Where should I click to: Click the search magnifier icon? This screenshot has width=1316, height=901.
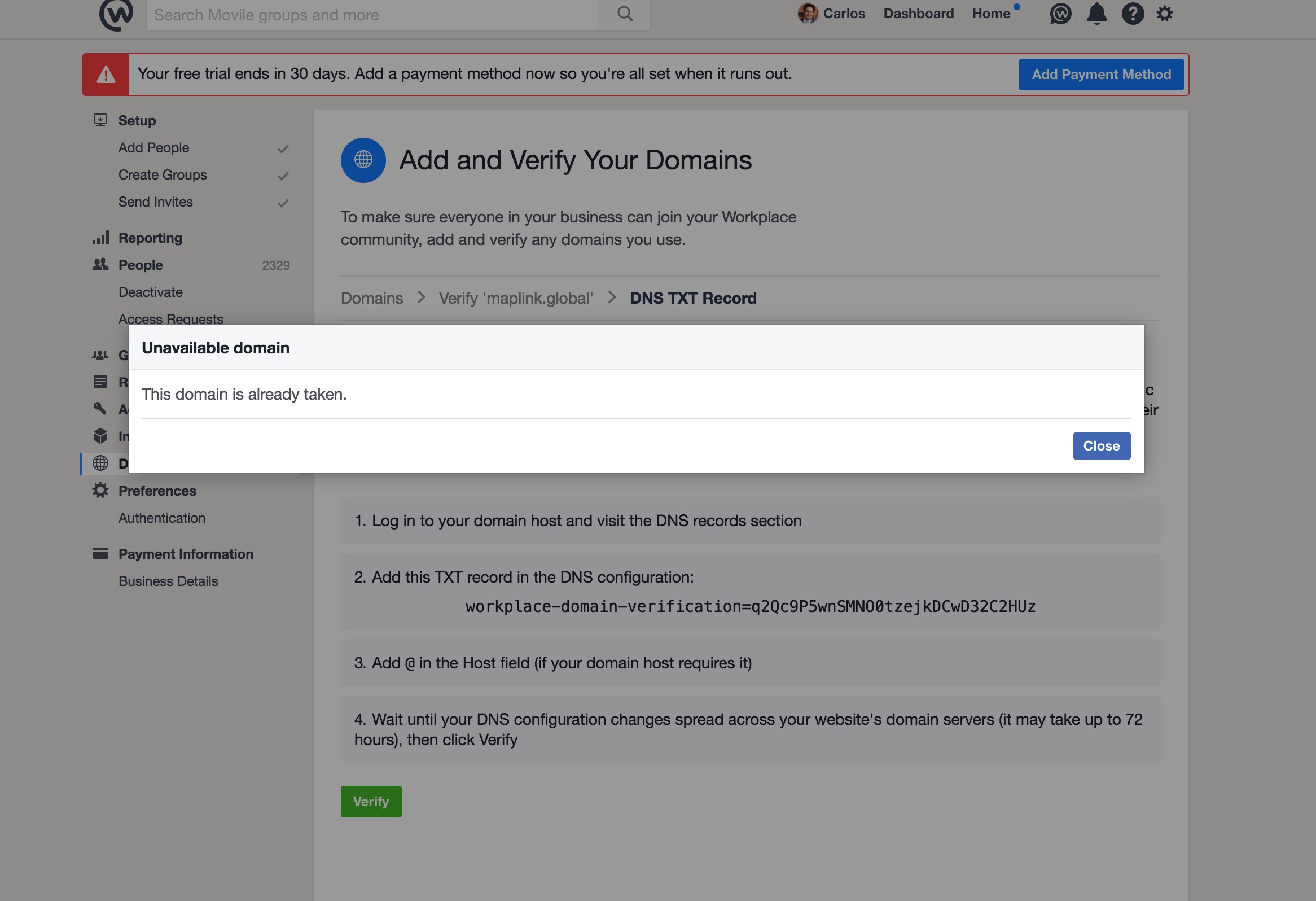coord(625,14)
